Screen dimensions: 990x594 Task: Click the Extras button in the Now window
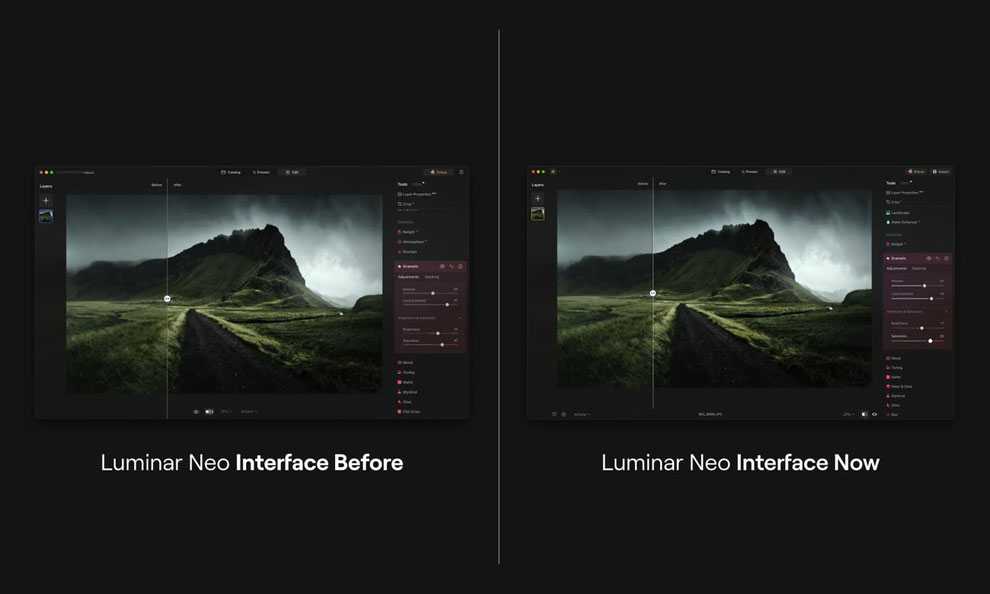point(916,171)
